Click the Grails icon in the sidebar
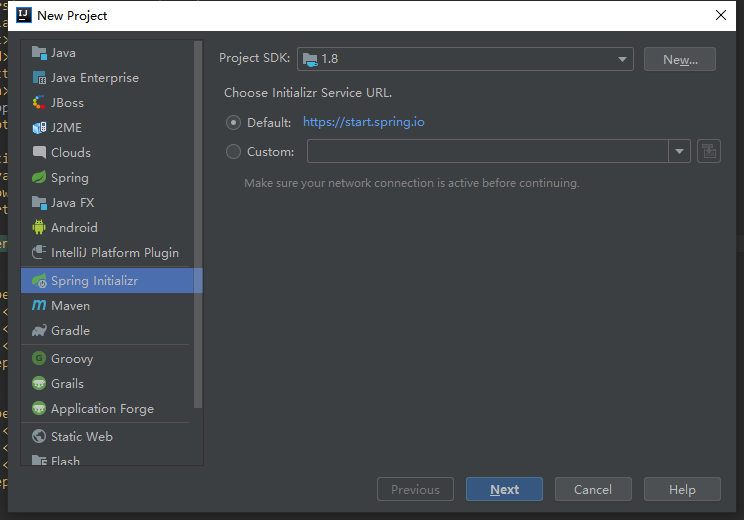Image resolution: width=744 pixels, height=520 pixels. click(40, 384)
